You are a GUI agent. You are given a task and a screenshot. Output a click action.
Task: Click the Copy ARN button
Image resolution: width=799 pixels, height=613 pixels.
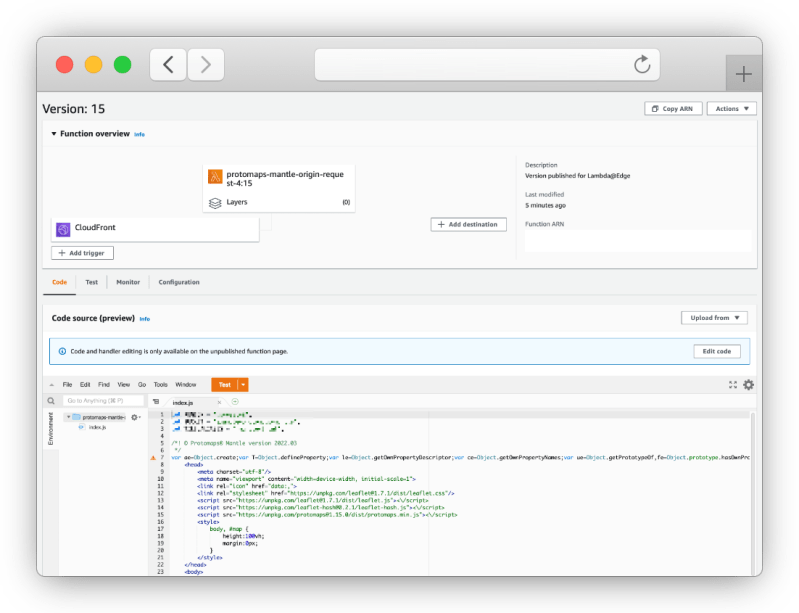(x=673, y=109)
